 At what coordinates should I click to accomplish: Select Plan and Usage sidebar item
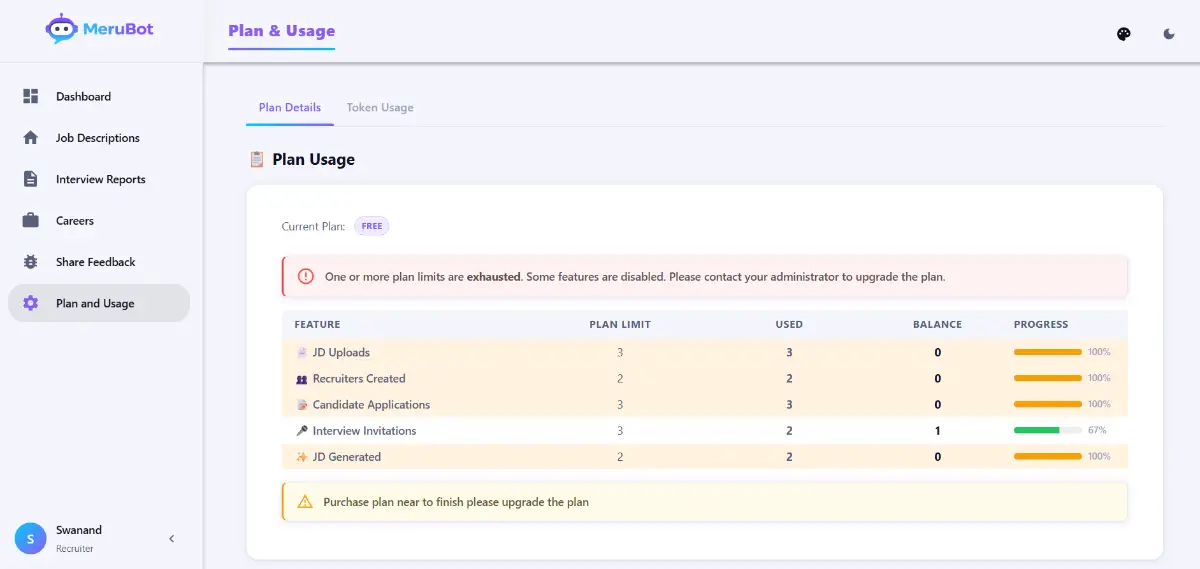click(x=99, y=303)
